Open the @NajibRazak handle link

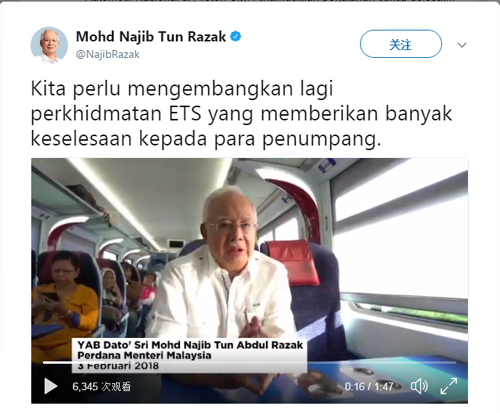pos(108,54)
